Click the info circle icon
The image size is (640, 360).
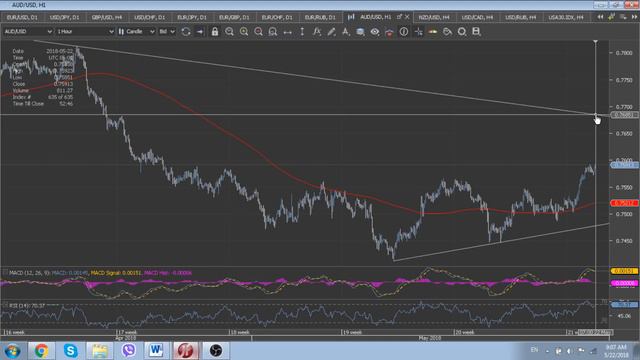pyautogui.click(x=404, y=31)
